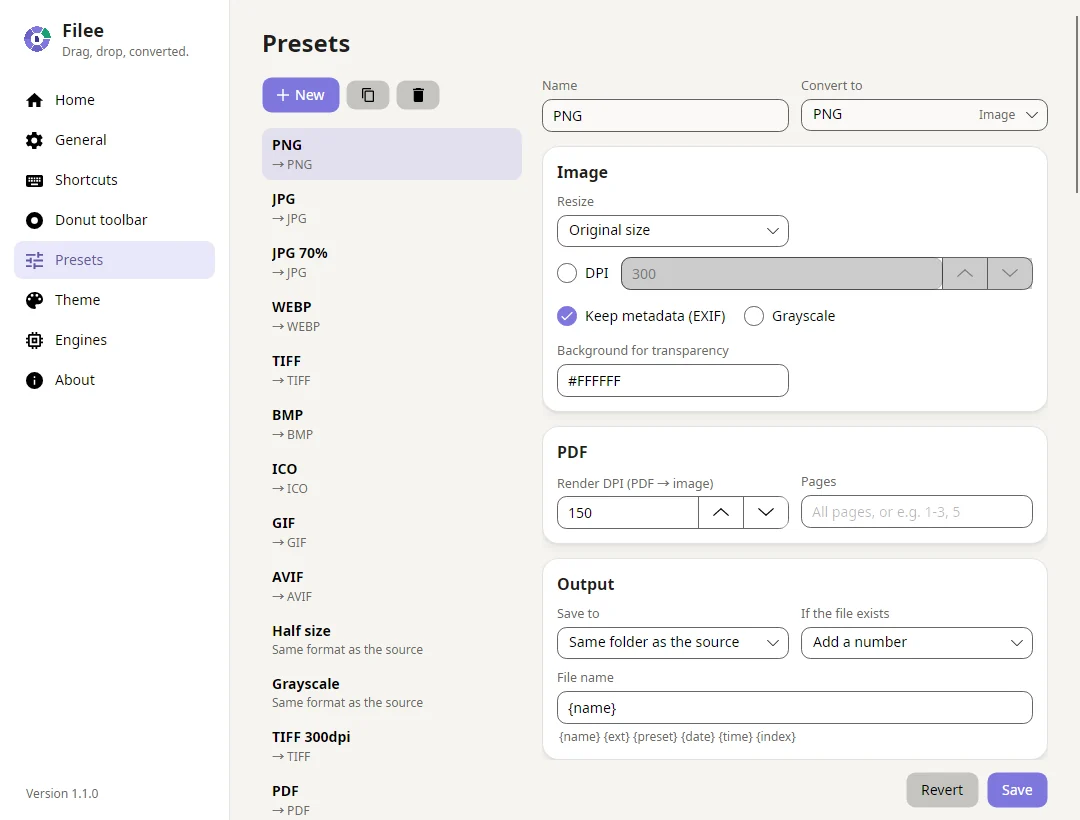Open the Save to dropdown

click(x=672, y=642)
